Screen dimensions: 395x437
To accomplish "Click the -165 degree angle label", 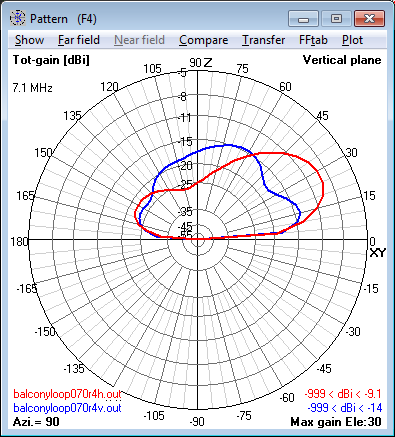I will (x=27, y=288).
